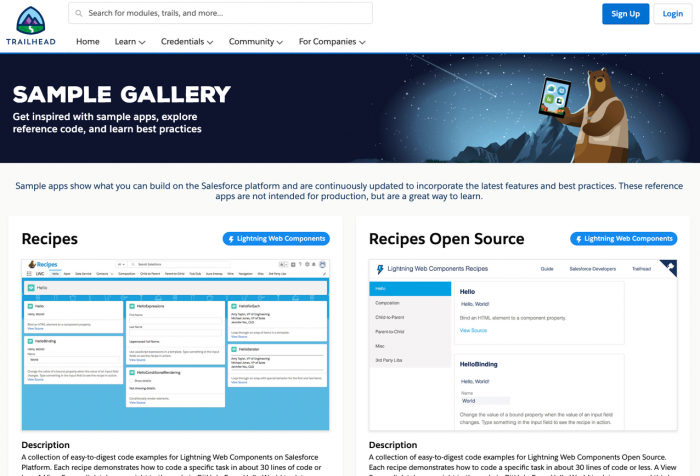Click Guide link in Open Source screenshot header

[x=547, y=269]
